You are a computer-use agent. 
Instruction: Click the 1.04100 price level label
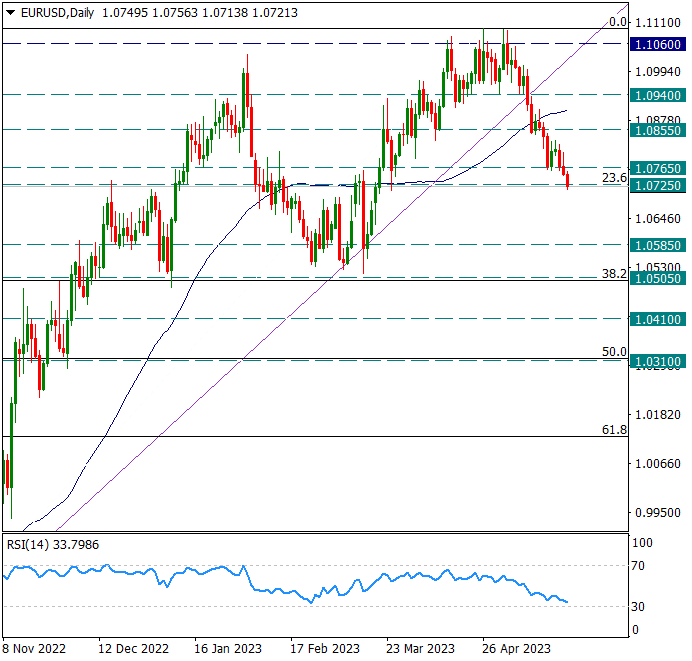658,319
